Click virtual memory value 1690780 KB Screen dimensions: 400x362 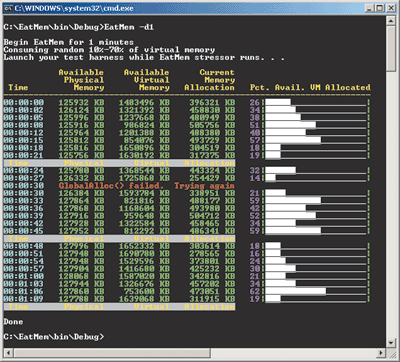pyautogui.click(x=144, y=254)
